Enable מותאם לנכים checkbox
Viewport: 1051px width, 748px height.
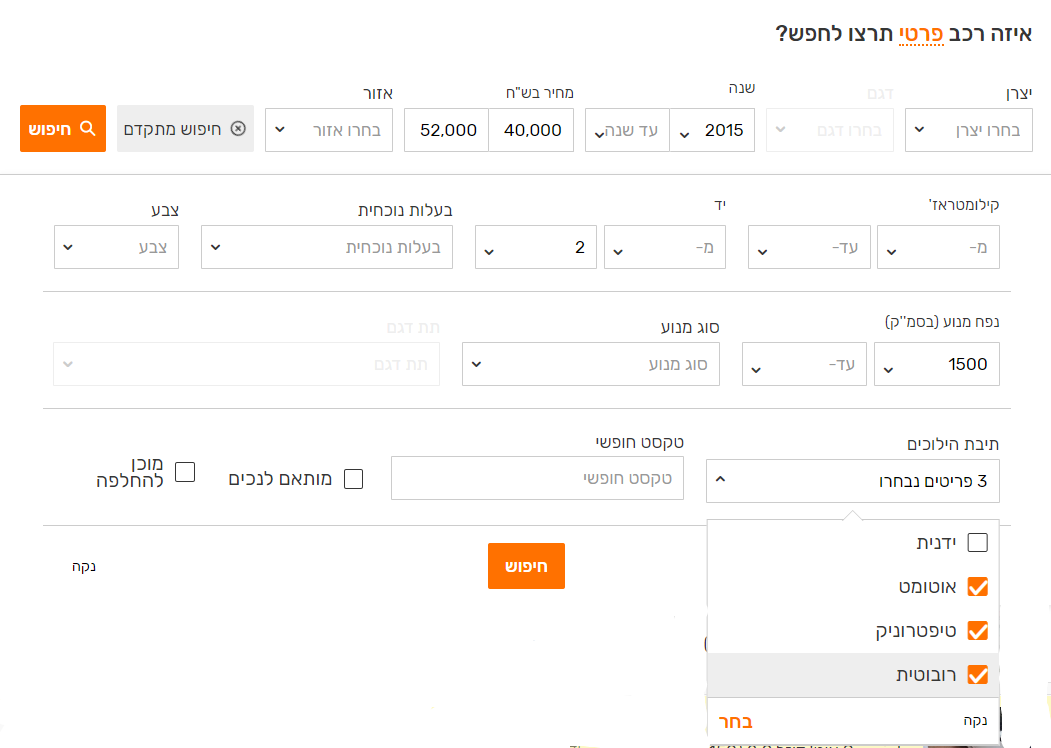point(353,479)
